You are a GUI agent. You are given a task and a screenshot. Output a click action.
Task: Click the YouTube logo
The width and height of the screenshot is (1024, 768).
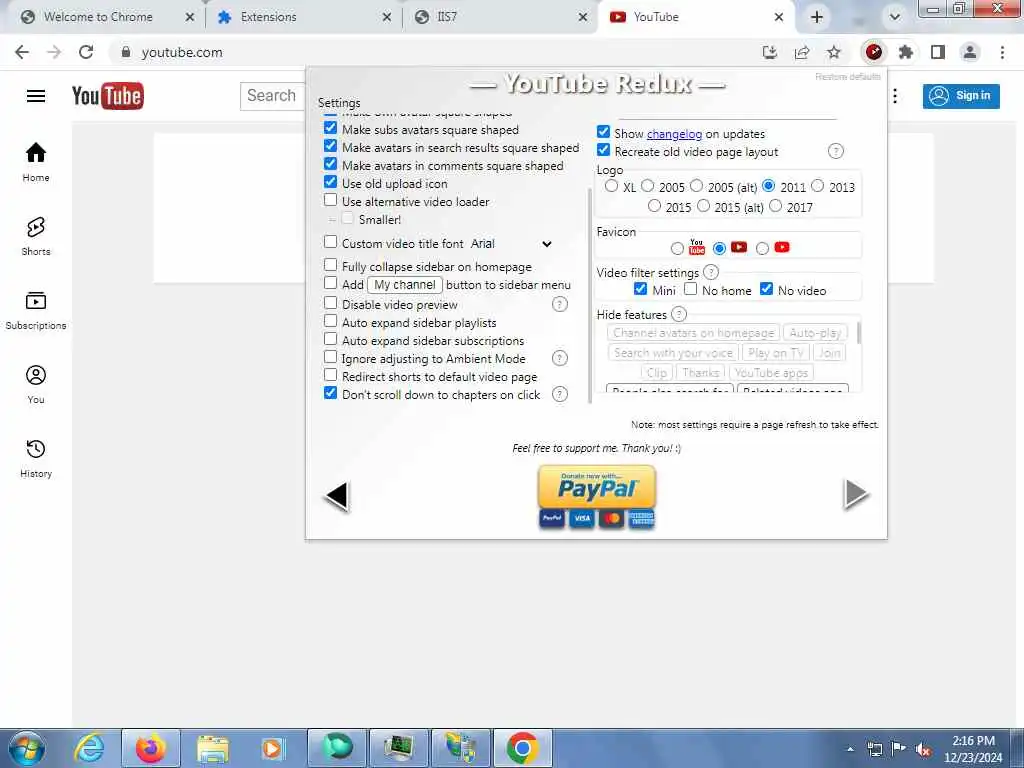coord(108,96)
